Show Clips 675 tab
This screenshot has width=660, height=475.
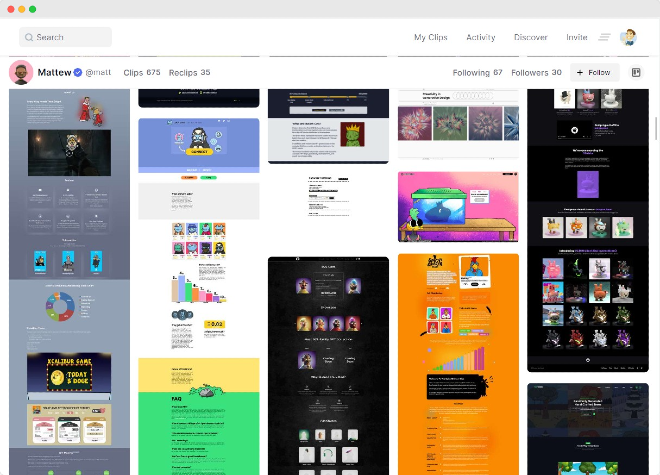[141, 73]
